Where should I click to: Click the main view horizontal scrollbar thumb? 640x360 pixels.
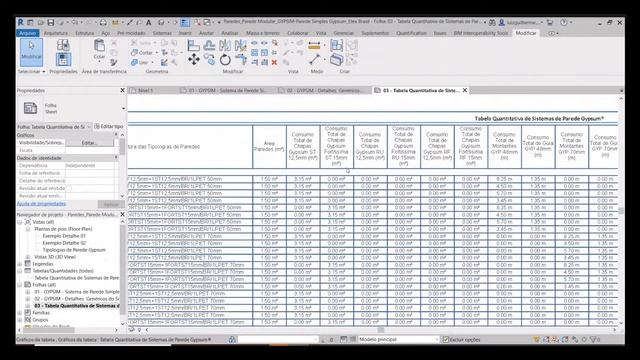click(x=380, y=330)
